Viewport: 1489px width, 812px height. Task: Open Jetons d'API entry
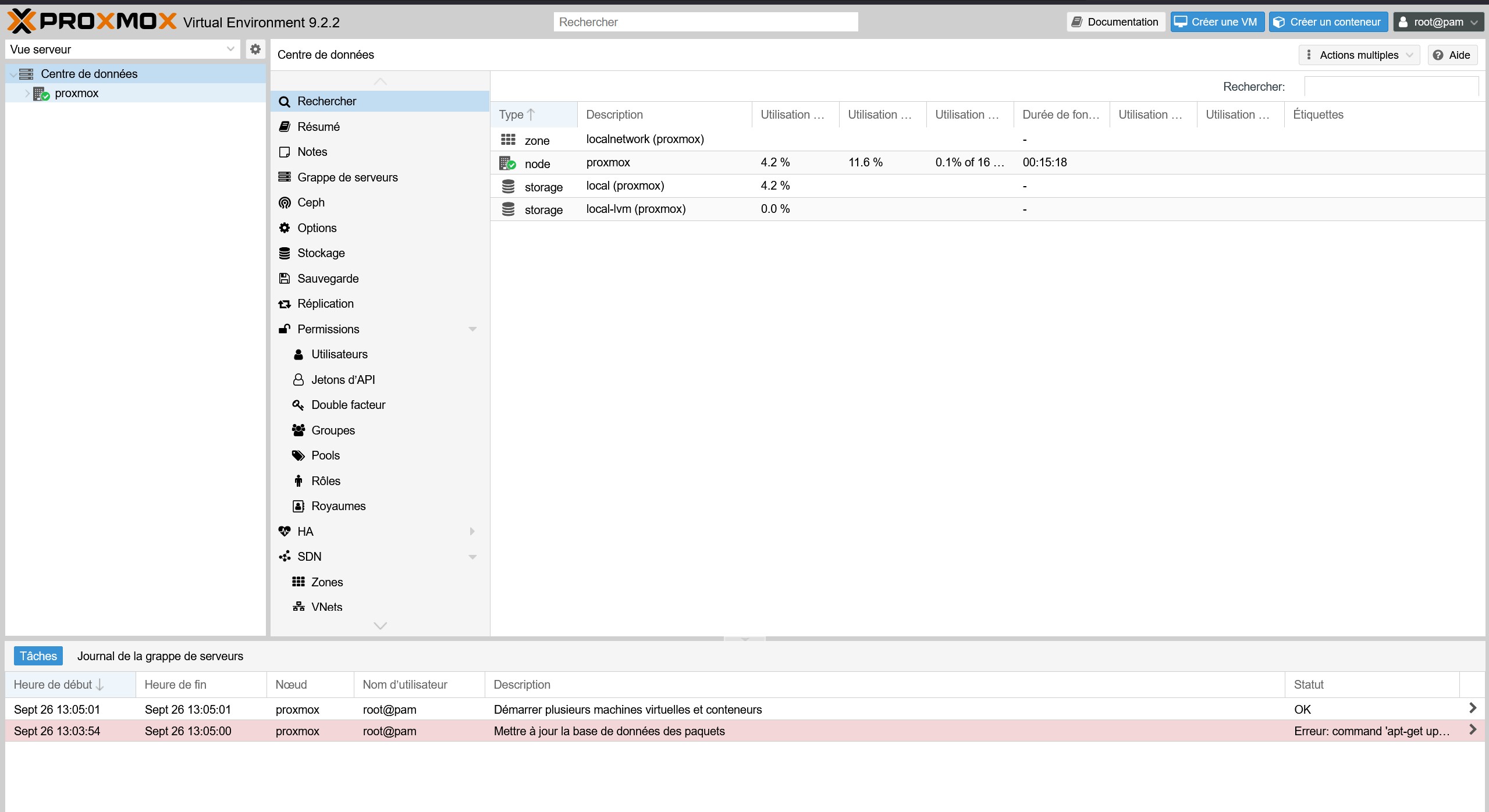pos(379,380)
